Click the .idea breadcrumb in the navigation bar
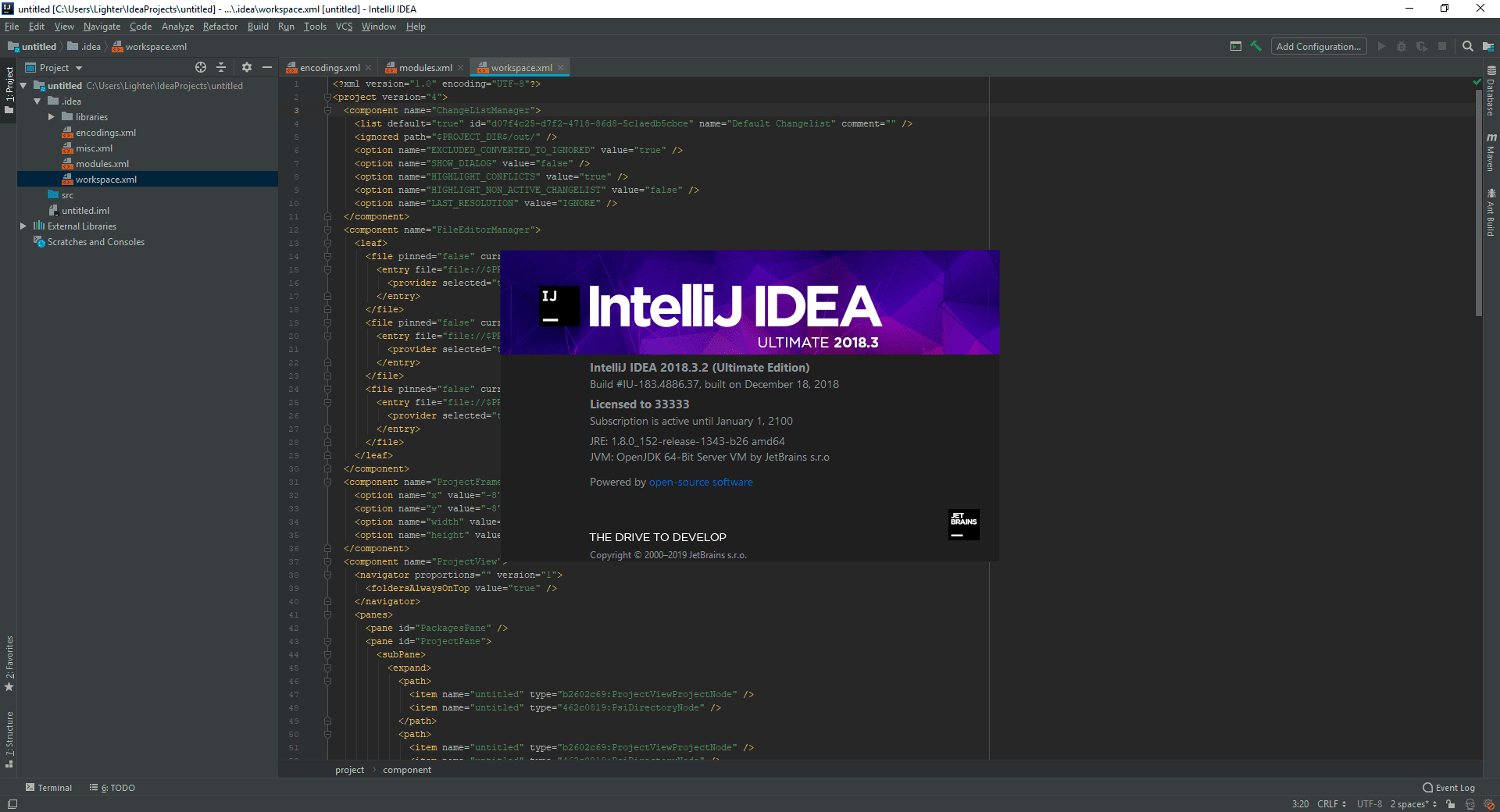The image size is (1500, 812). tap(84, 47)
